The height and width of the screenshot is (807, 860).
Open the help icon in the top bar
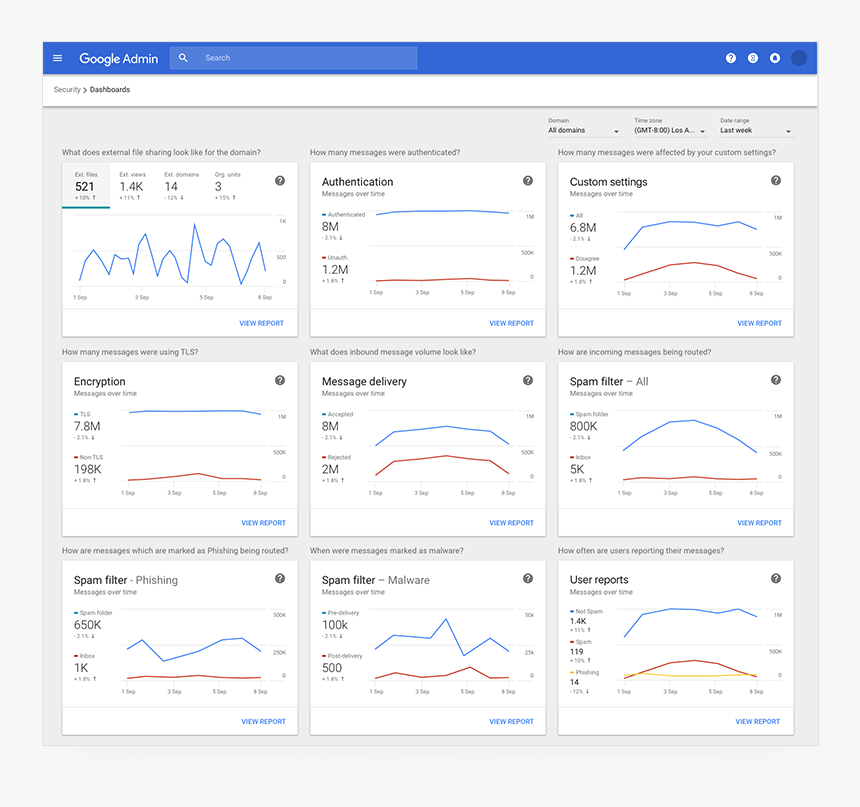pyautogui.click(x=731, y=58)
